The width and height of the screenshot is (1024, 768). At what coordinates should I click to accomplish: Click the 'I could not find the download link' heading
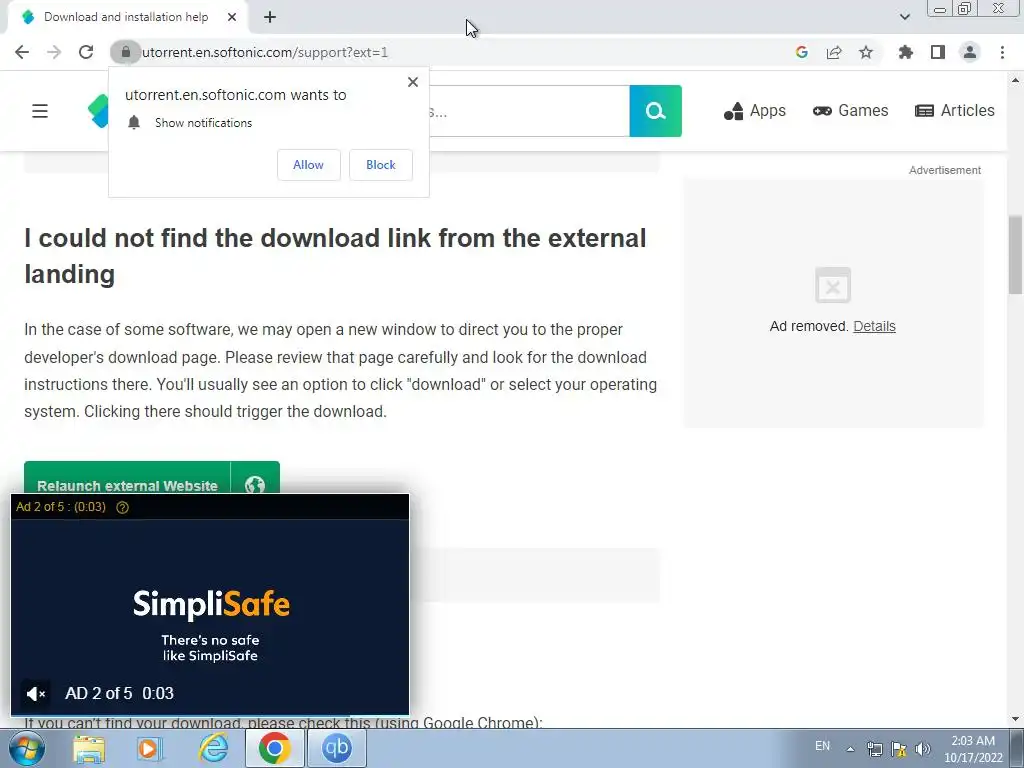(335, 256)
